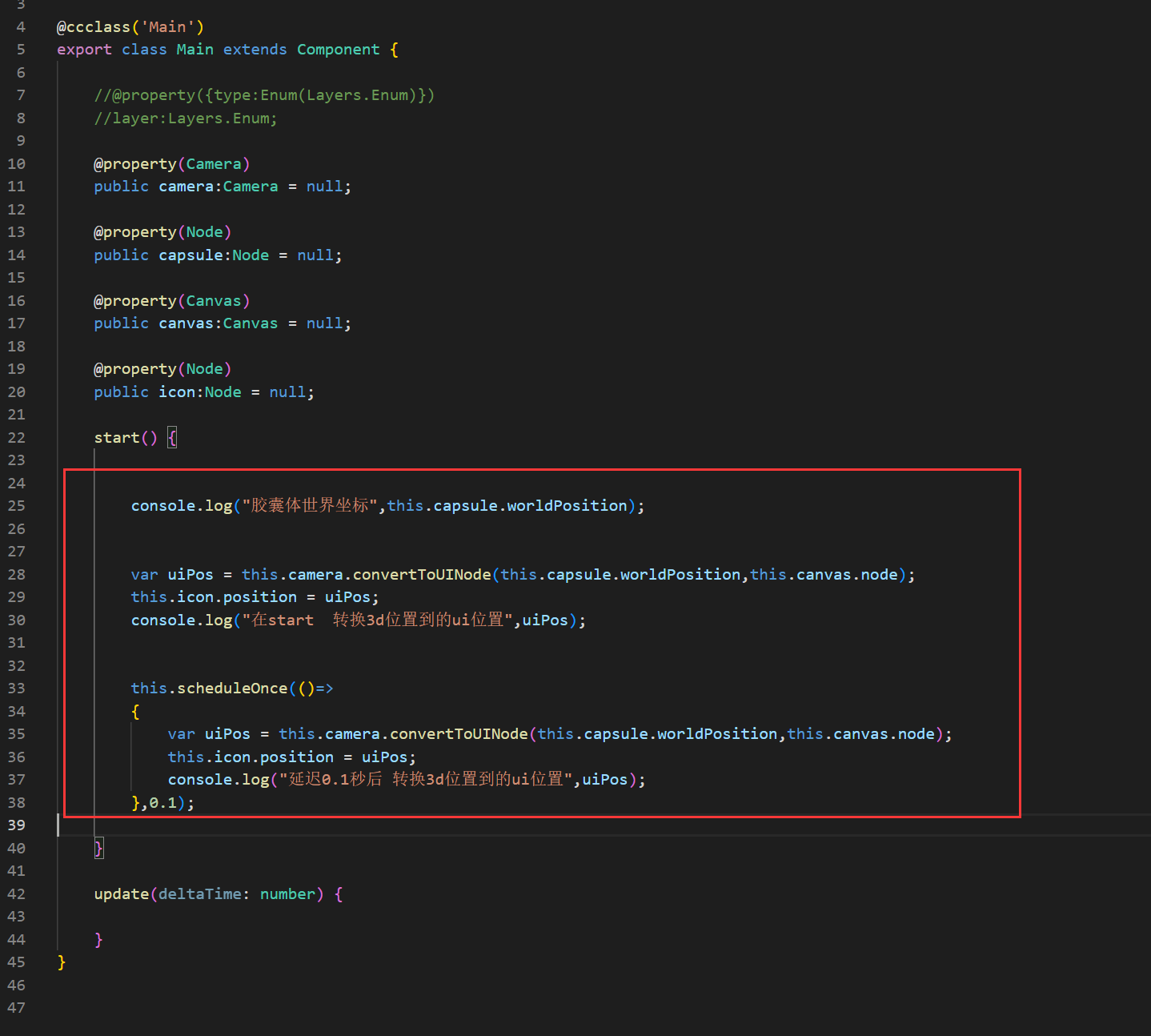Click the 'camera' variable name on line 11

click(x=186, y=187)
